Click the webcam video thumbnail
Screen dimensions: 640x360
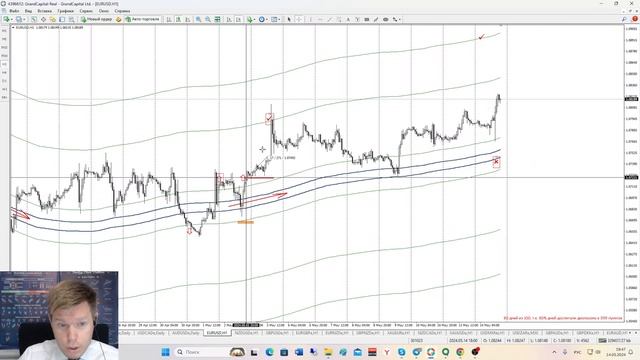click(x=59, y=315)
